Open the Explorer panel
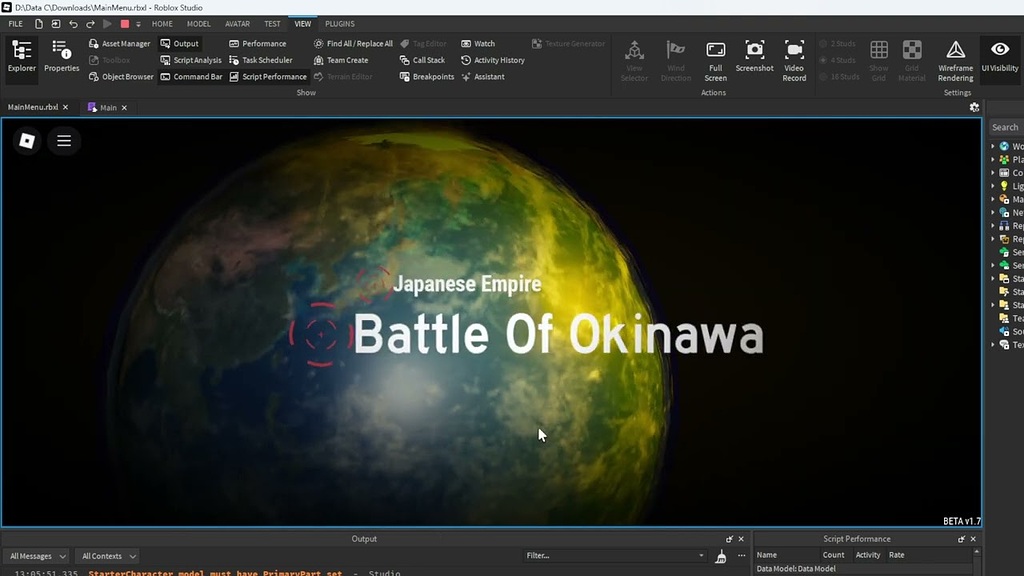 20,58
